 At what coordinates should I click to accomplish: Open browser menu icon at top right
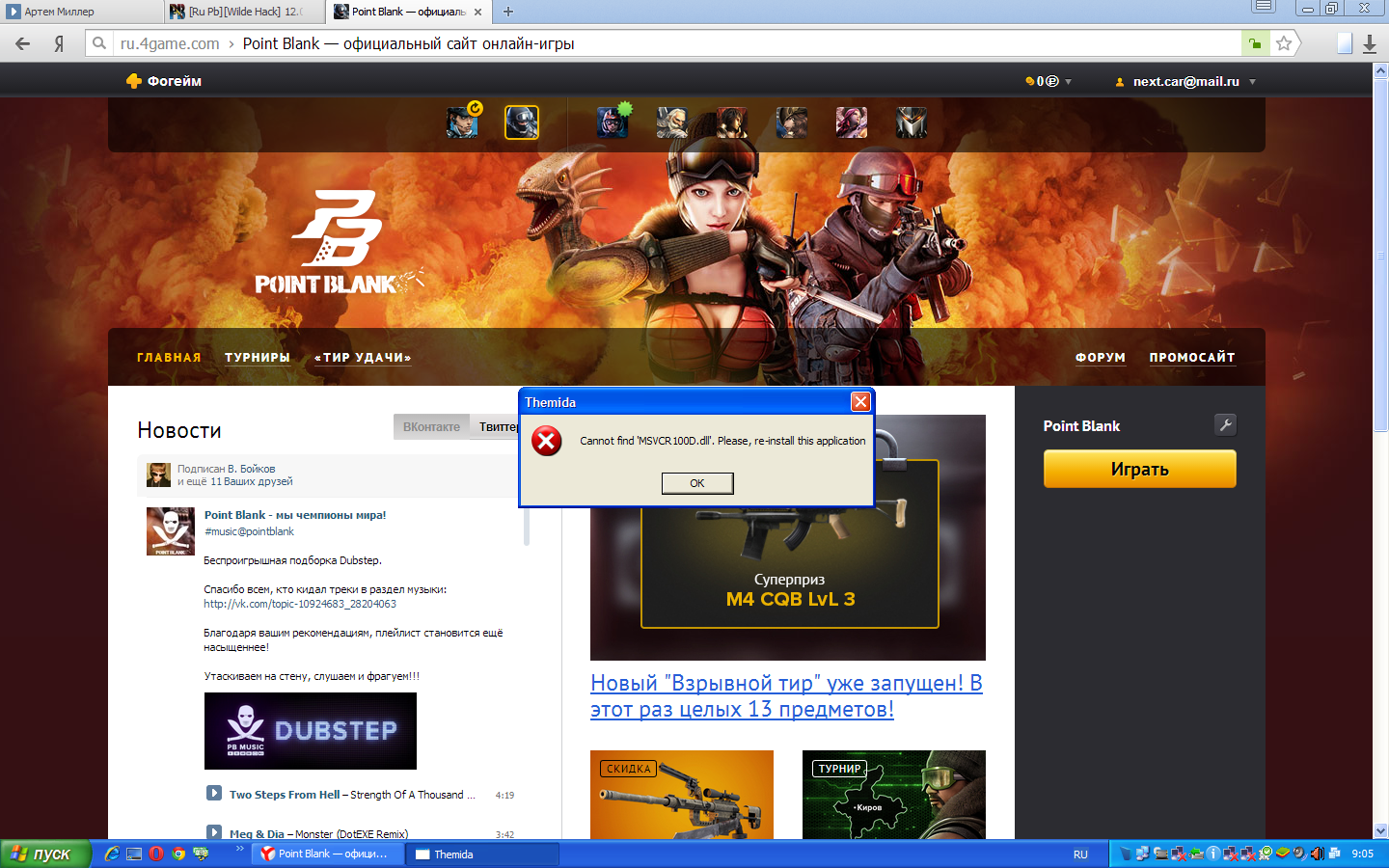click(x=1264, y=7)
